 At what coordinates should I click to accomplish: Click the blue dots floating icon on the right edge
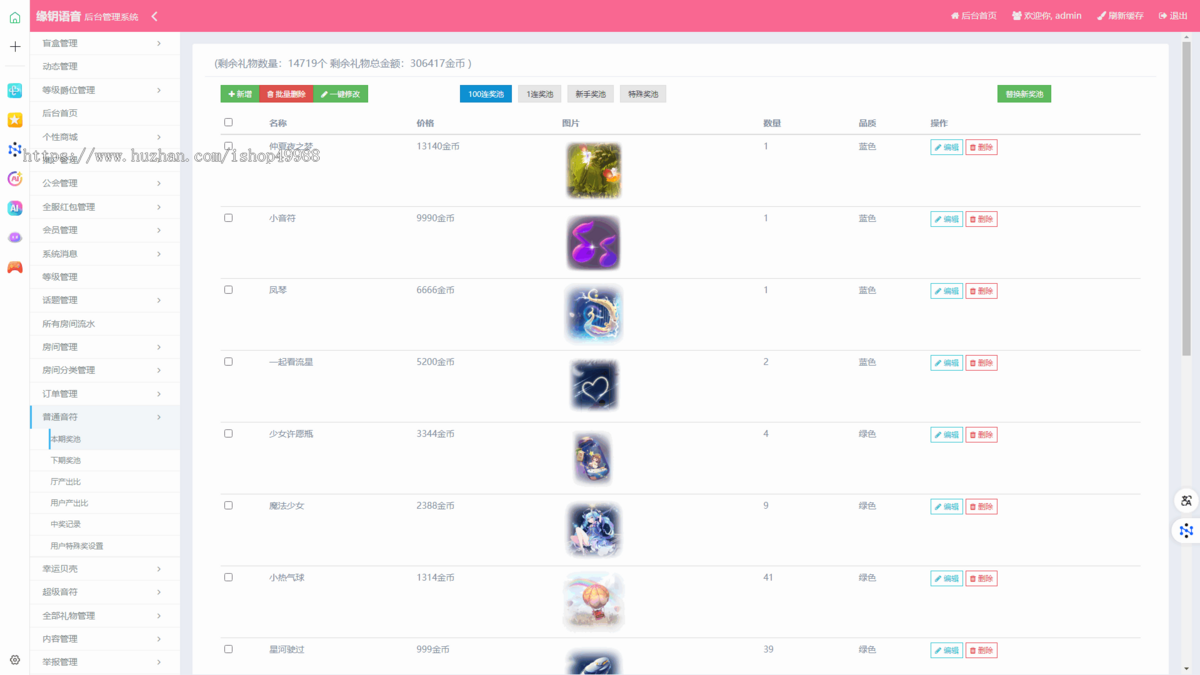click(1186, 531)
